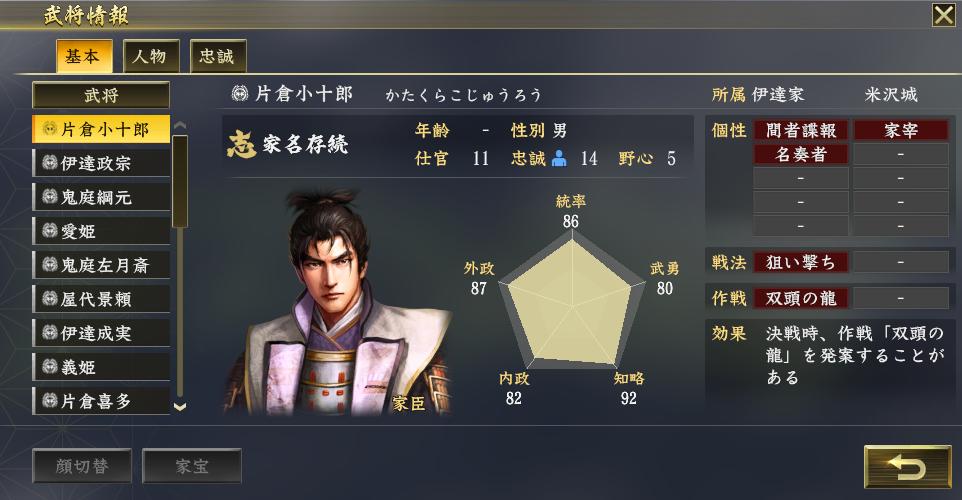Click clan crest beside 伊達政宗

click(x=50, y=163)
